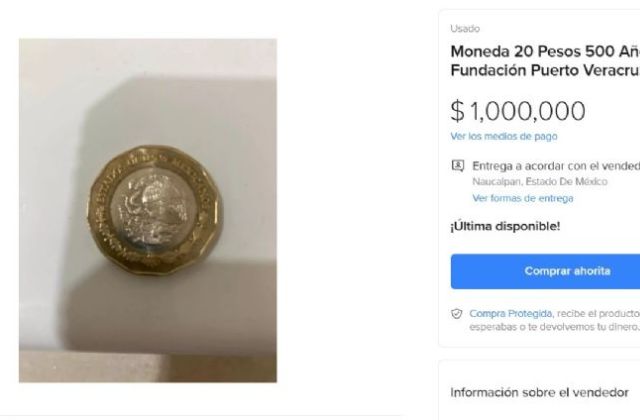This screenshot has height=420, width=640.
Task: Select the Naucalpan, Estado De México location
Action: [x=540, y=182]
